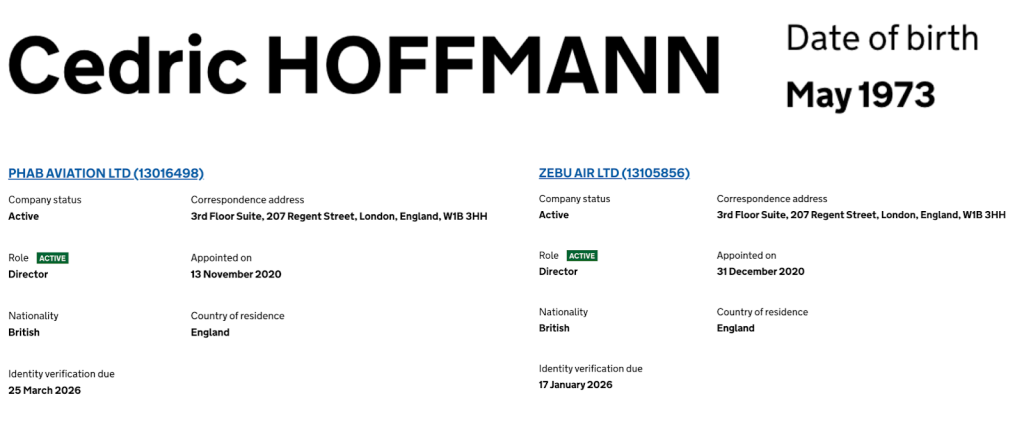The width and height of the screenshot is (1024, 422).
Task: Click England country of residence under ZEBU AIR
Action: click(736, 328)
